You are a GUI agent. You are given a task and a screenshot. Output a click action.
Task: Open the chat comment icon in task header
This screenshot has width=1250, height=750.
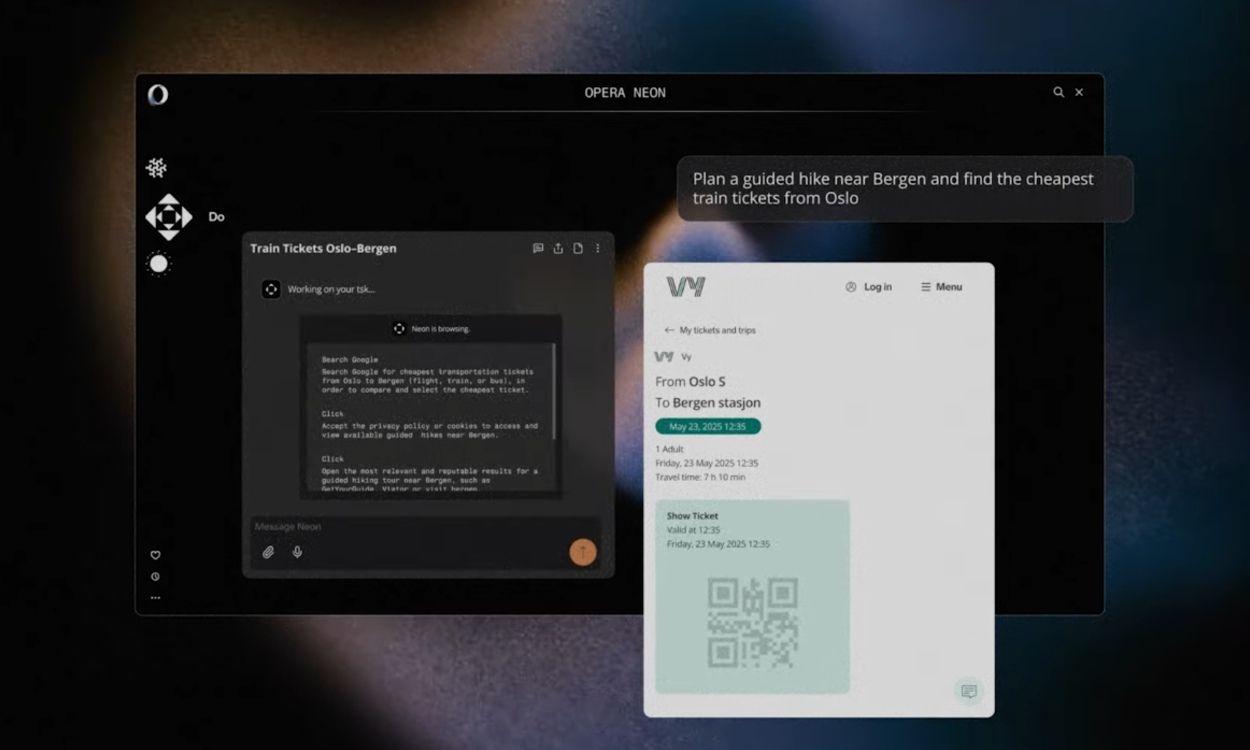pos(538,249)
